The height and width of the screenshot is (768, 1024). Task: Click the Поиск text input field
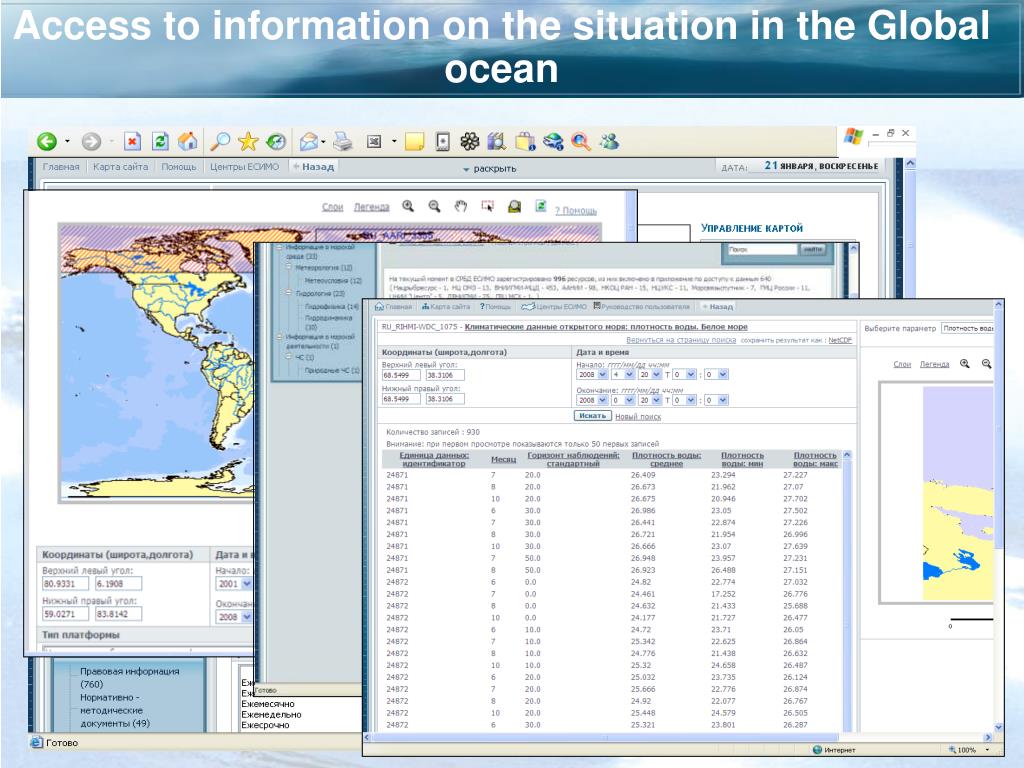click(x=762, y=249)
